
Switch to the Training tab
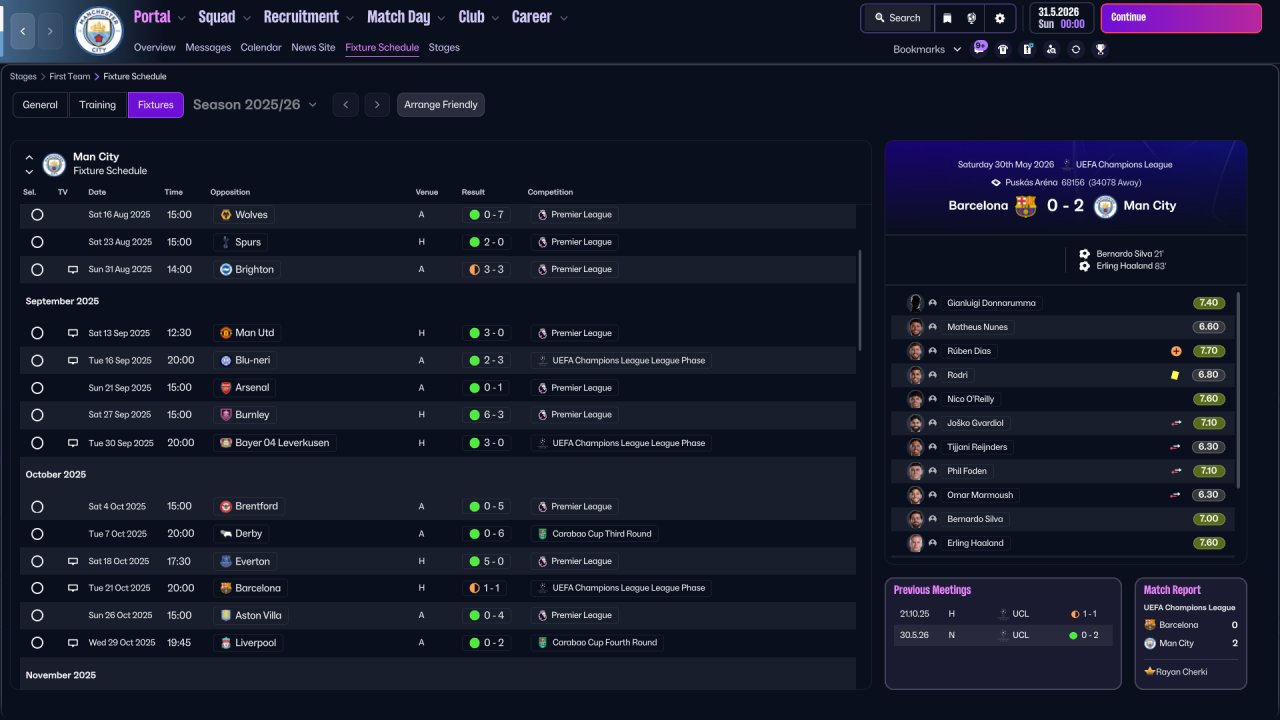pos(98,105)
